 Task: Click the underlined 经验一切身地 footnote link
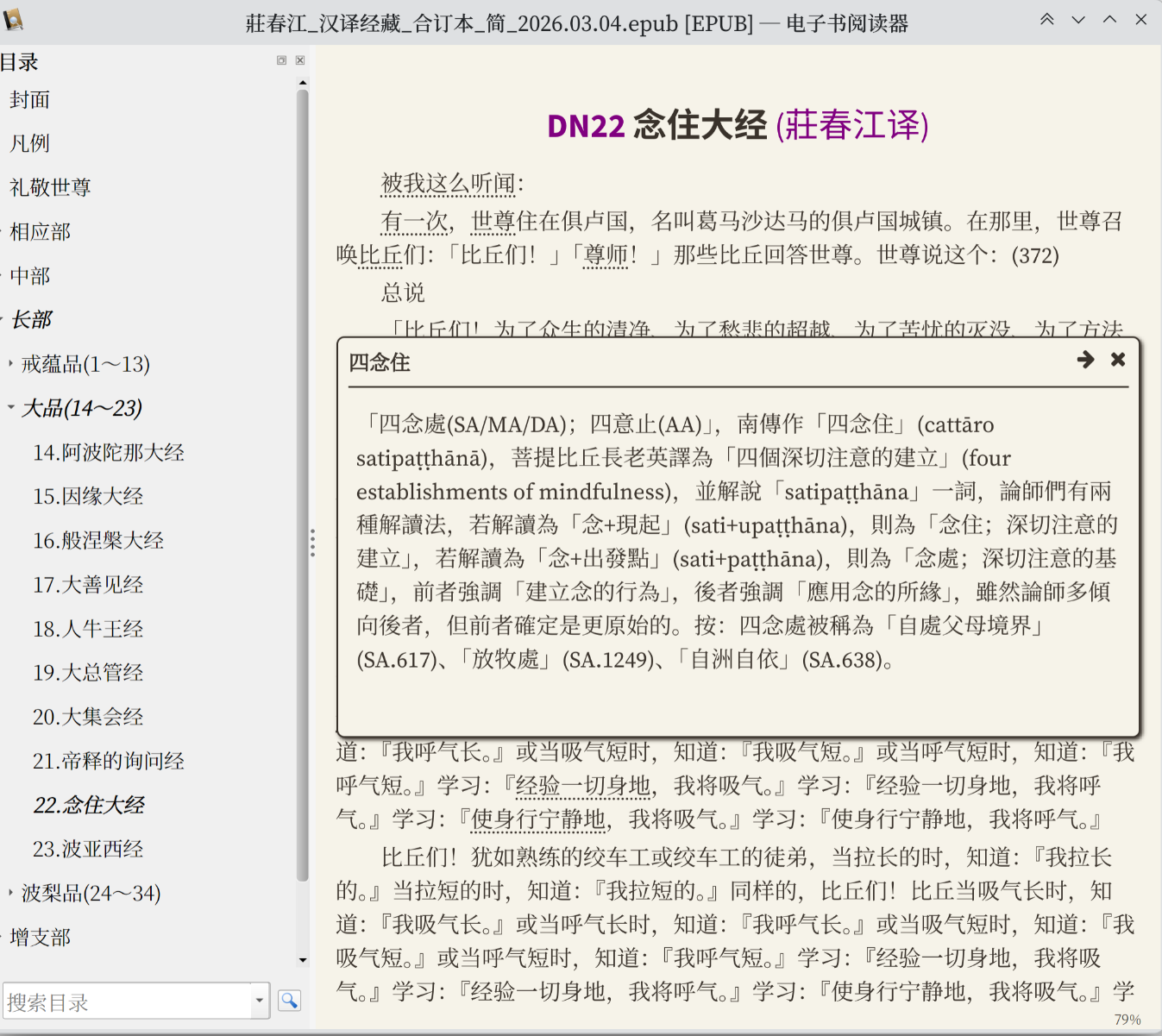click(x=583, y=786)
